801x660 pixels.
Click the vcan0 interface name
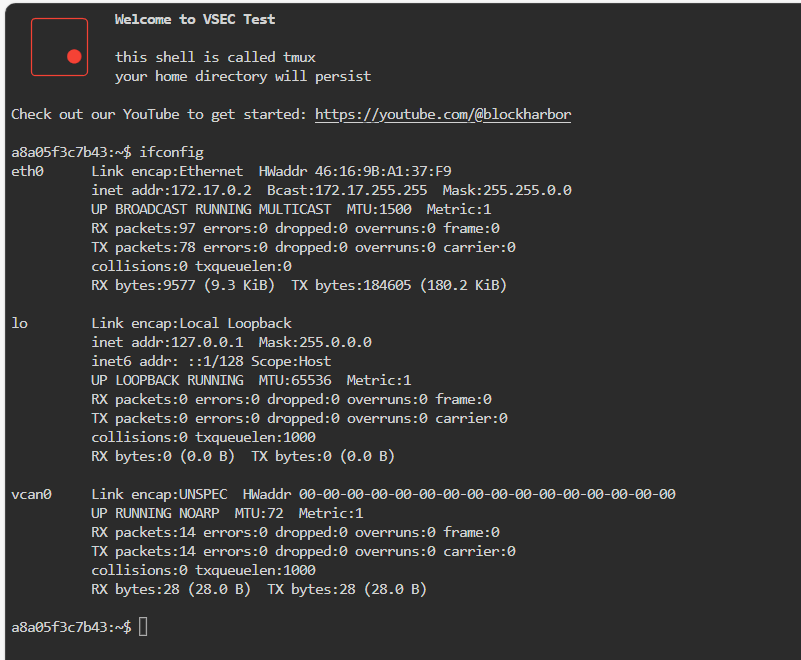coord(32,494)
